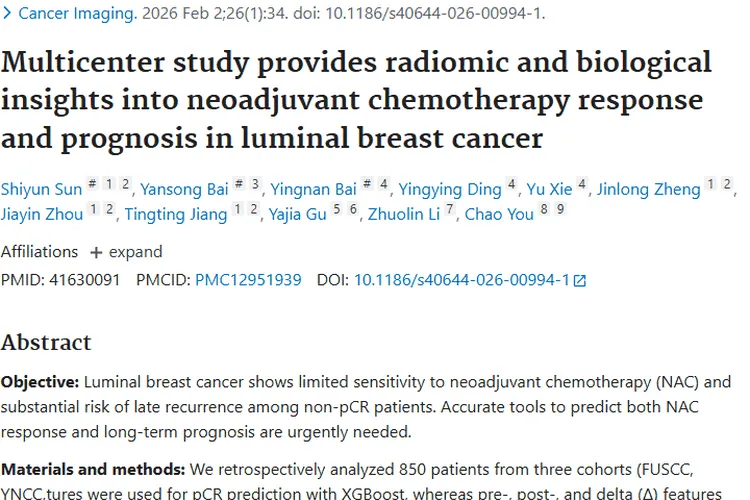Open the DOI 10.1186/s40644-026-00994-1 link

[461, 280]
